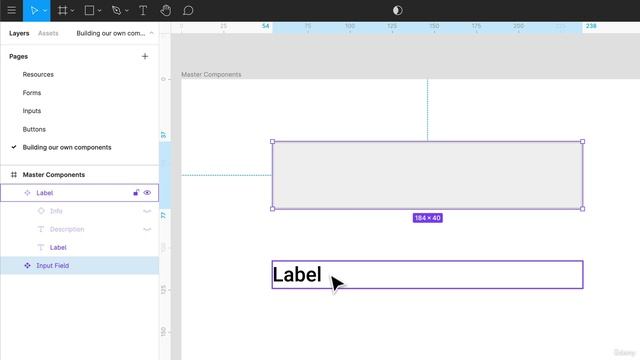Click the Label text on canvas
The width and height of the screenshot is (640, 360).
[x=297, y=274]
